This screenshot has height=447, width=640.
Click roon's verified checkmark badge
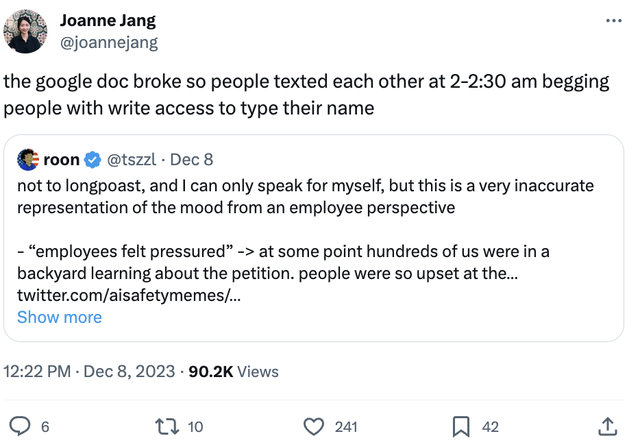(x=93, y=159)
